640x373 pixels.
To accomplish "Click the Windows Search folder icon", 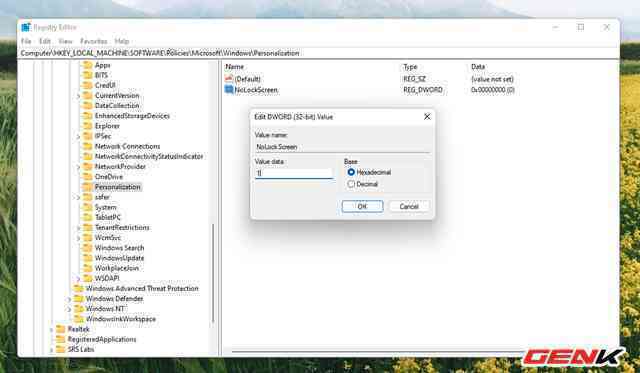I will [87, 248].
